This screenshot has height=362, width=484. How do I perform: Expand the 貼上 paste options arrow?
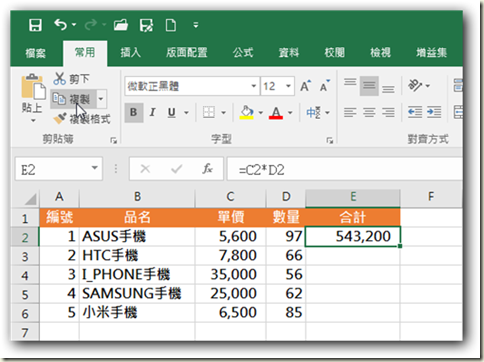point(33,120)
